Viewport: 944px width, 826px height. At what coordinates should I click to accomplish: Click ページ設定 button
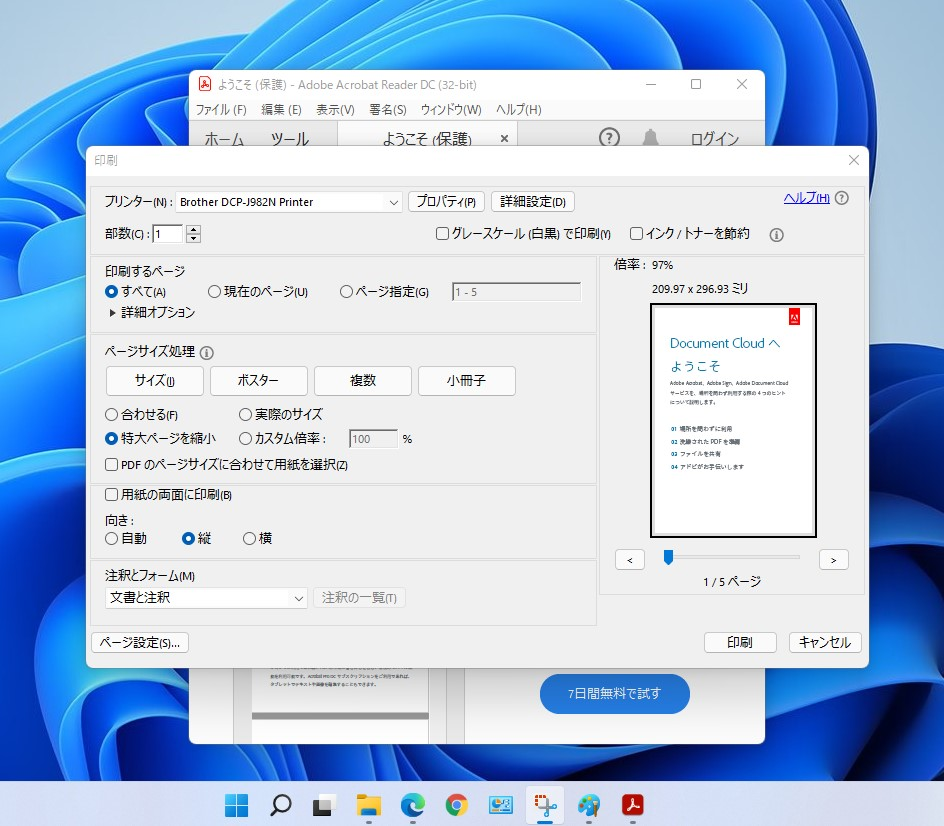click(x=140, y=643)
